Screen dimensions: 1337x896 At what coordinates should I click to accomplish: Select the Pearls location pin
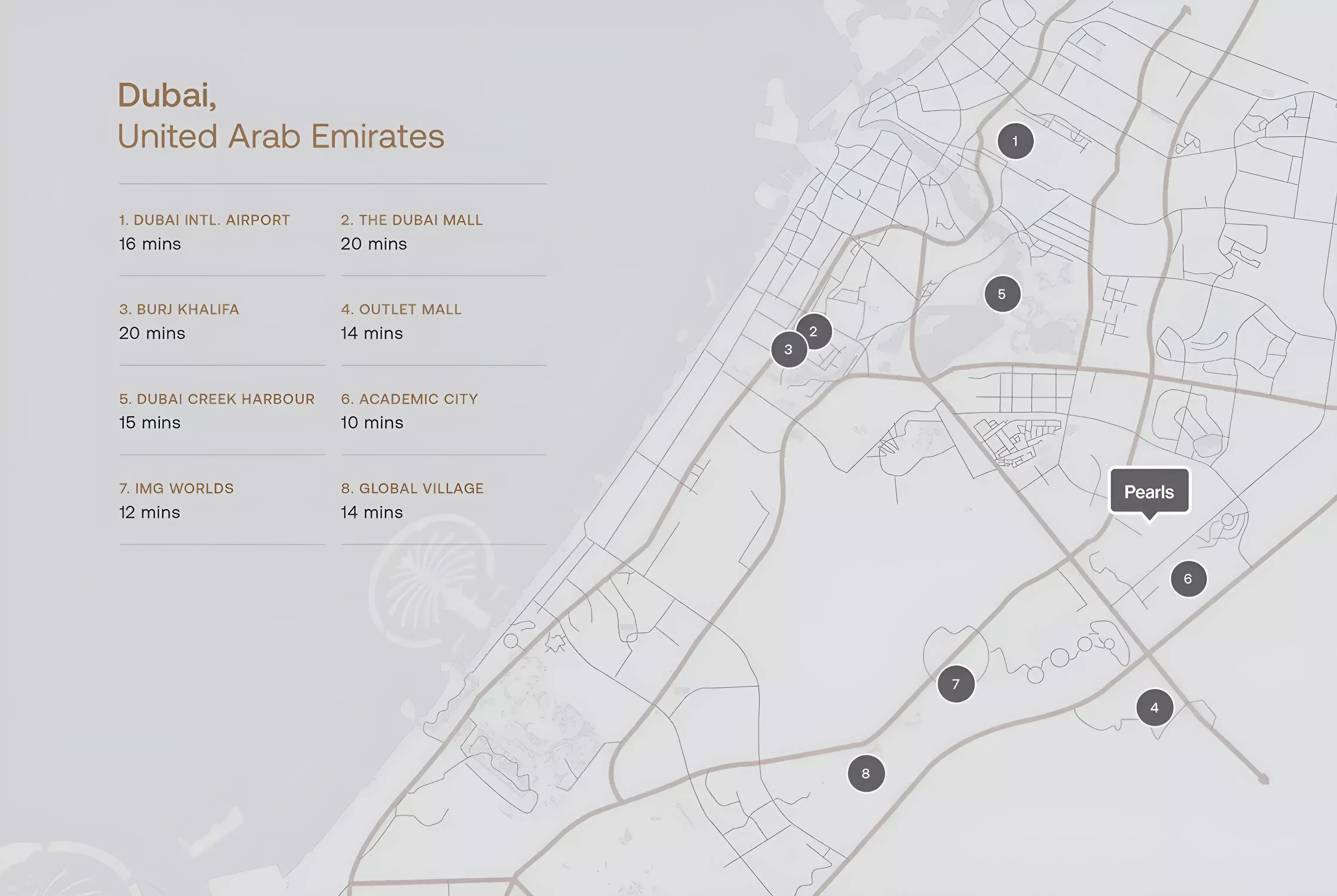click(x=1150, y=493)
